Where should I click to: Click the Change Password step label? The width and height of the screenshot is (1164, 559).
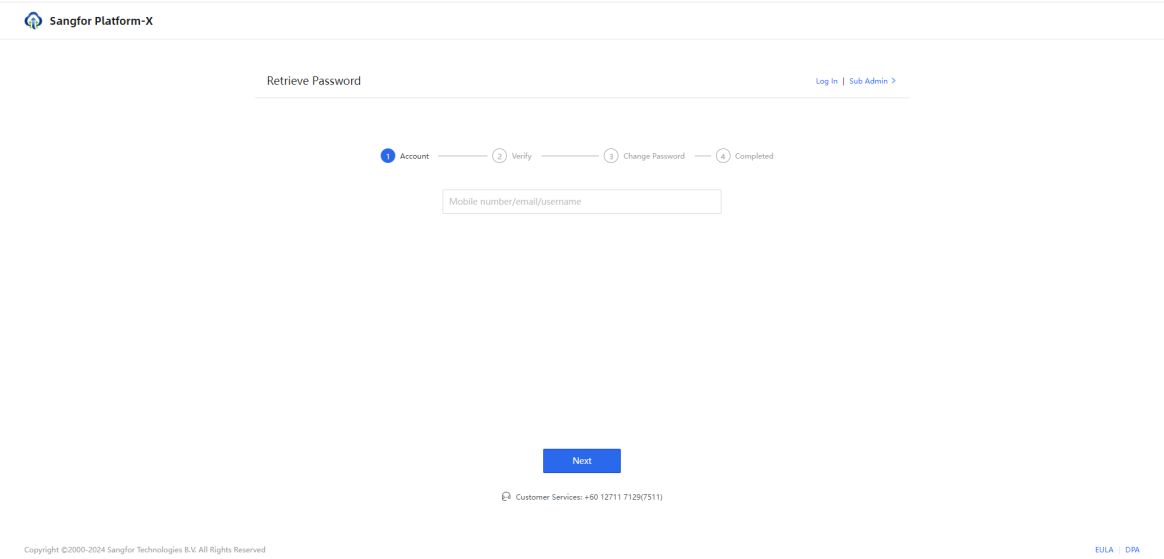(654, 157)
